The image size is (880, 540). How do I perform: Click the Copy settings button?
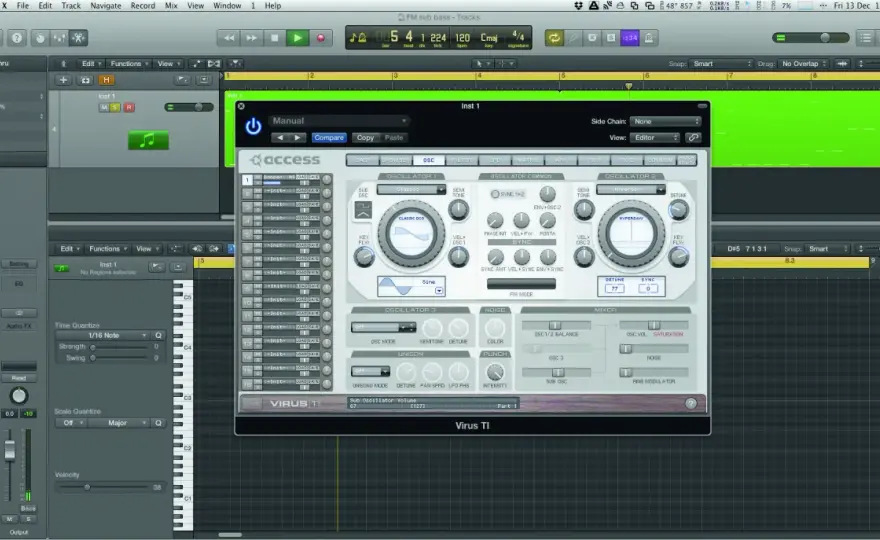[365, 138]
